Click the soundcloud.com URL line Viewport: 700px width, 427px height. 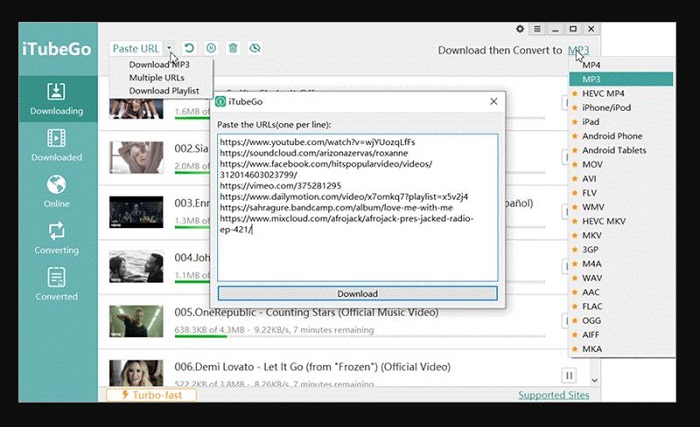tap(314, 153)
